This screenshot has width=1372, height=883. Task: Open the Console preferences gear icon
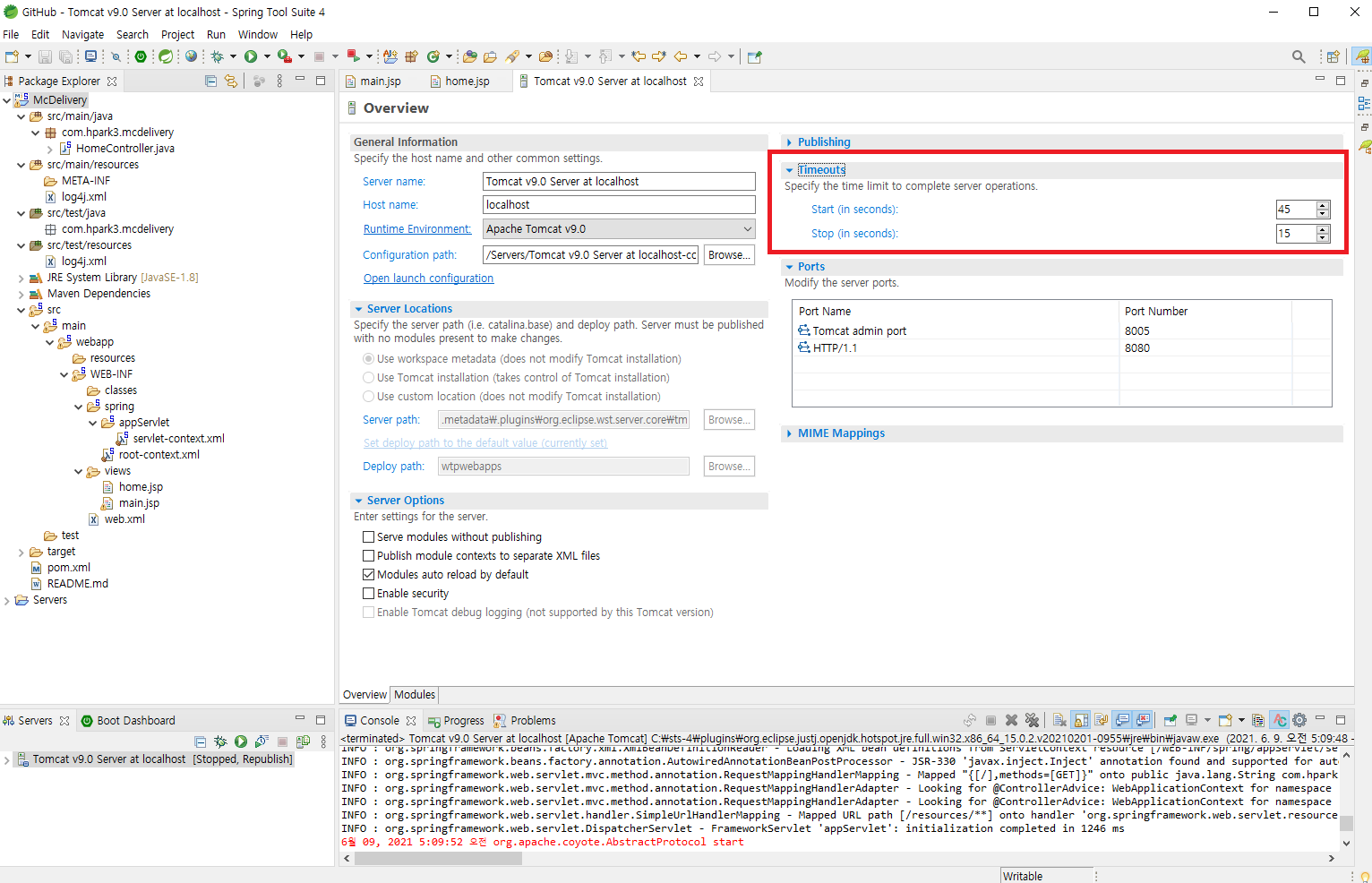point(1299,720)
